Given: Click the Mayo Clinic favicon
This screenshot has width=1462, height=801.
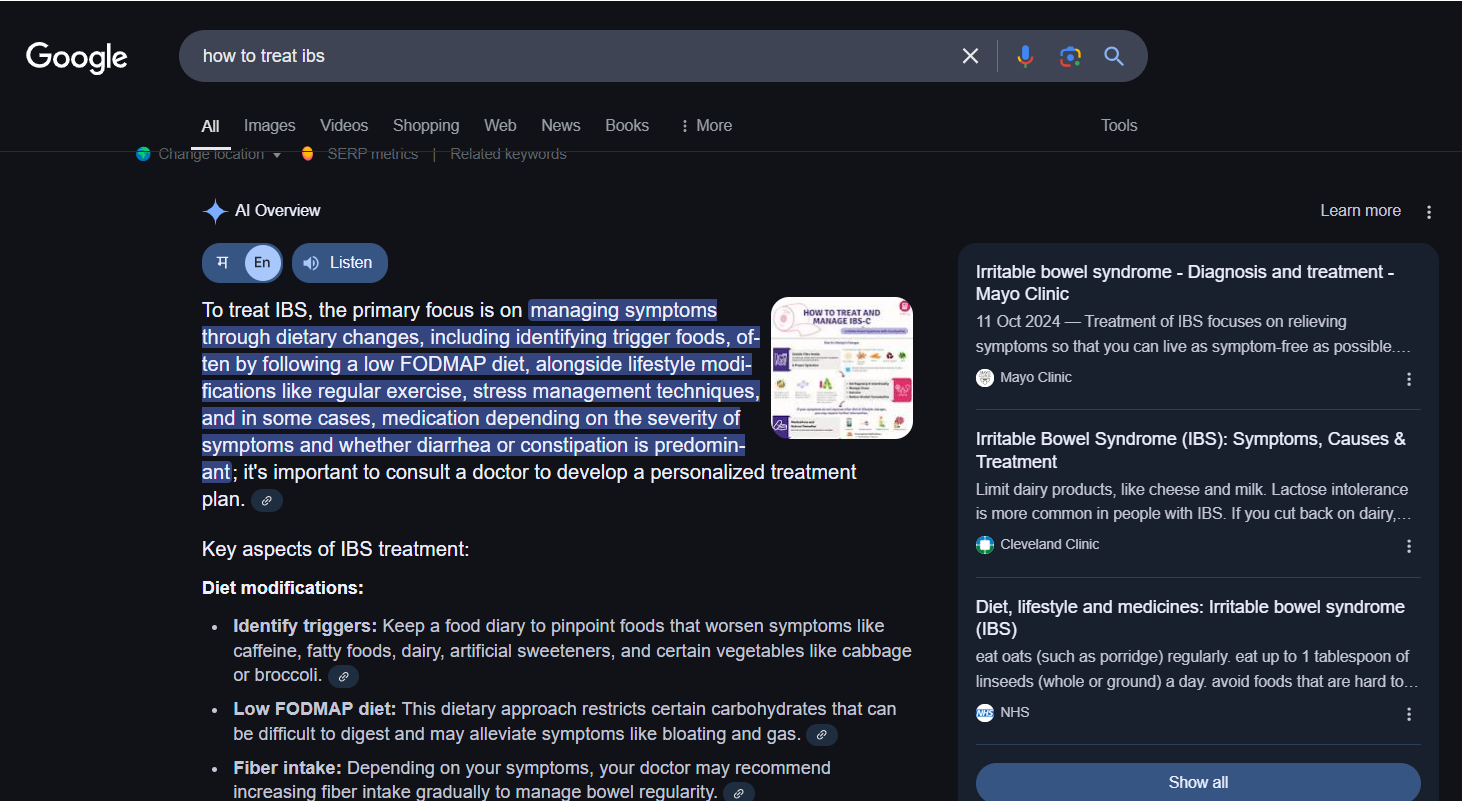Looking at the screenshot, I should (x=985, y=378).
